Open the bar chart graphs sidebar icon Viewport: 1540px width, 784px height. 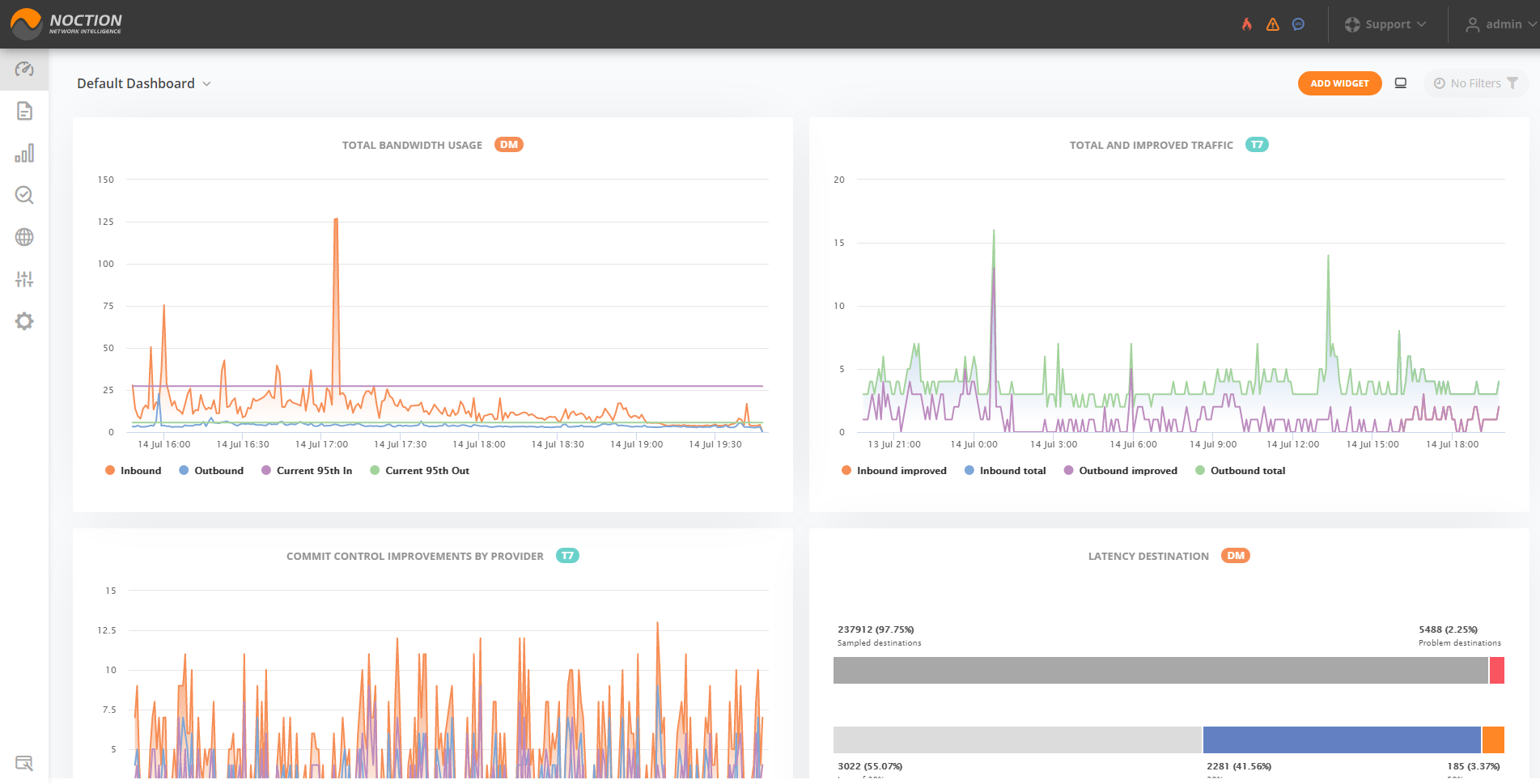(x=24, y=153)
